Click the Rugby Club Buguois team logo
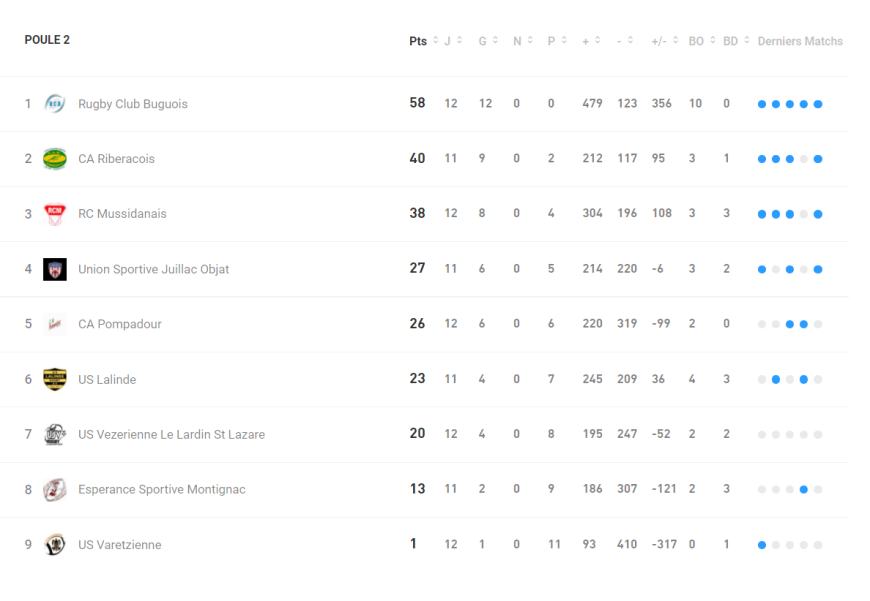Viewport: 870px width, 601px height. tap(55, 104)
